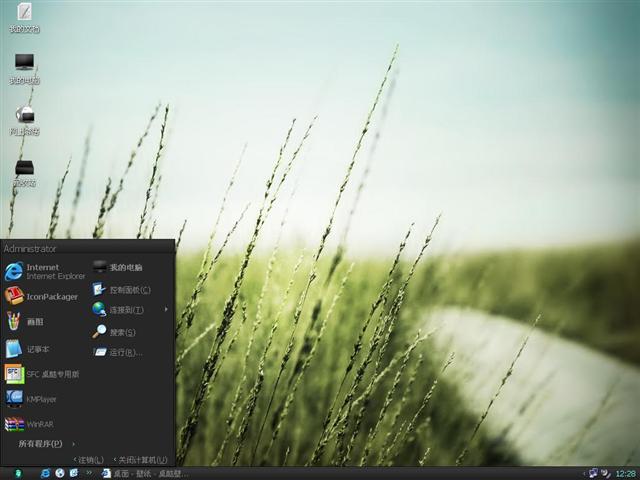Expand 所有程序(P) all programs list
Image resolution: width=640 pixels, height=480 pixels.
(46, 443)
